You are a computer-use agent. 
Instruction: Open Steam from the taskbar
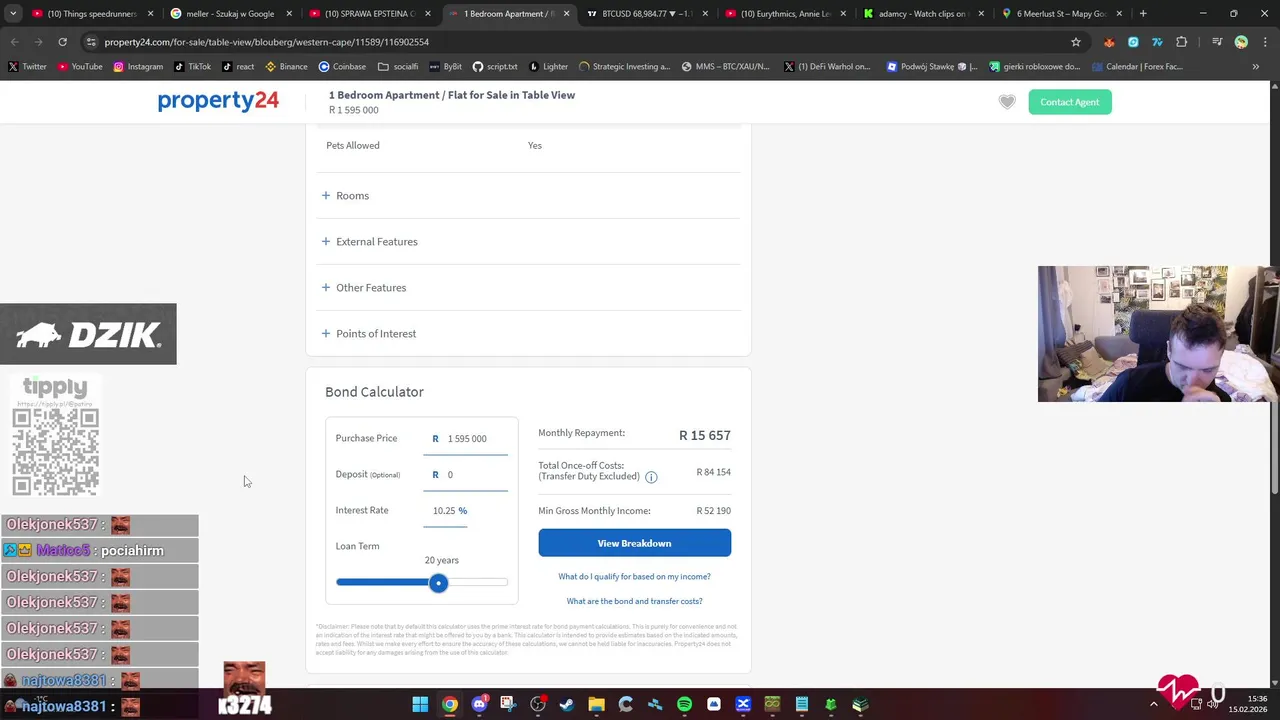point(567,705)
